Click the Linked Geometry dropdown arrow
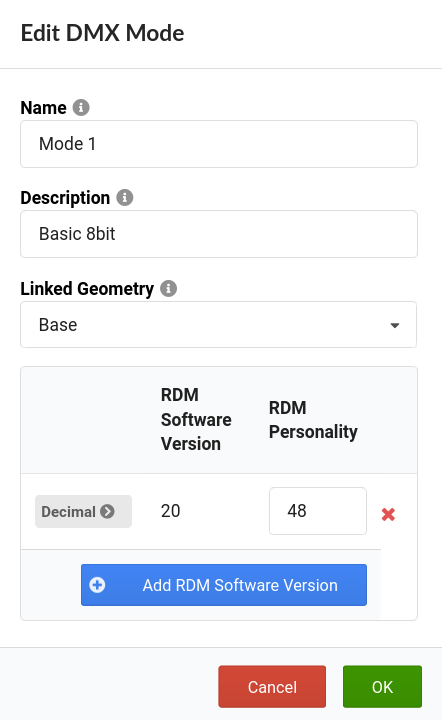The image size is (442, 720). coord(395,326)
